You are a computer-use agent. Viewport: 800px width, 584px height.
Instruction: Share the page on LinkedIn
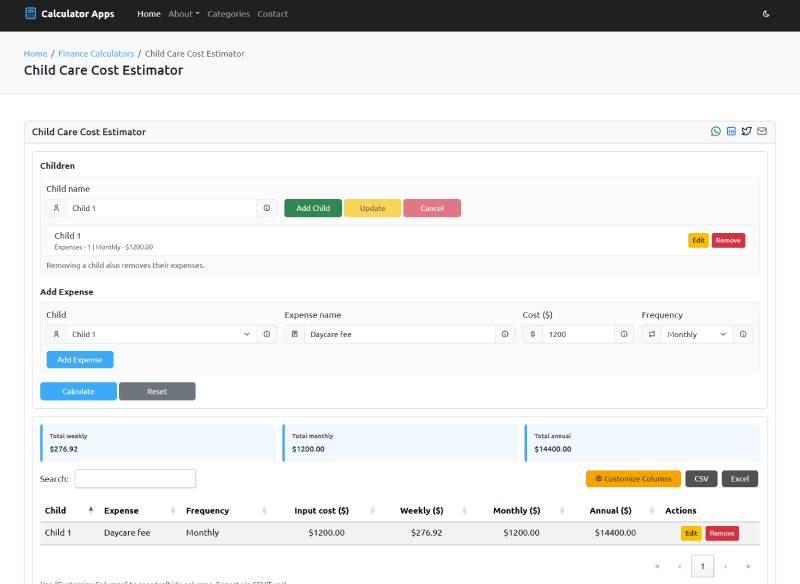click(x=731, y=131)
